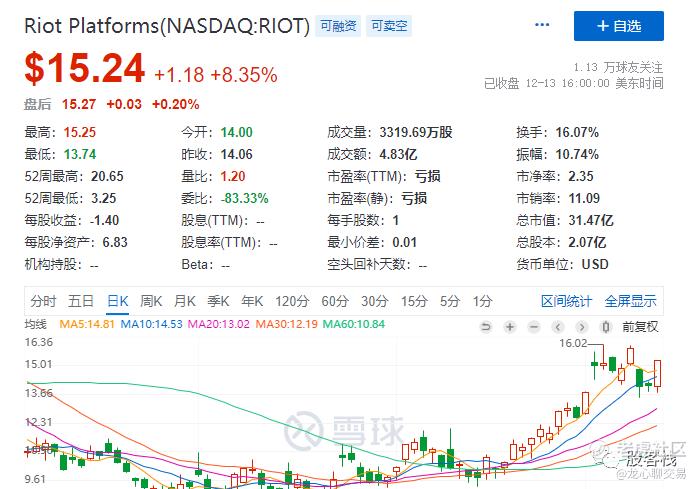Click the +8.35% change percentage
This screenshot has width=699, height=489.
coord(244,75)
